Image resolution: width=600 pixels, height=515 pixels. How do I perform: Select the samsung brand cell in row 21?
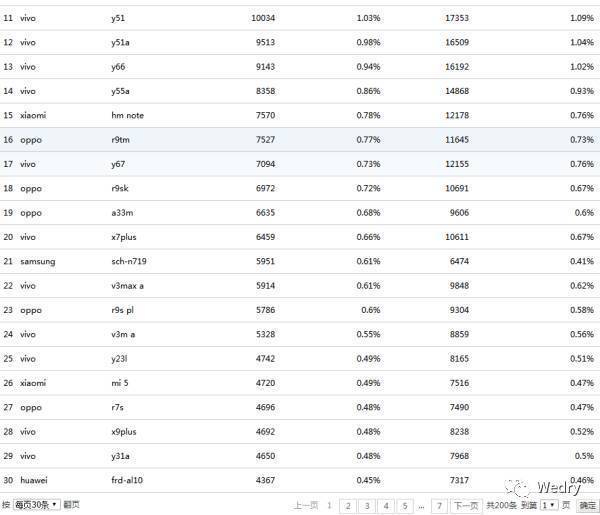click(38, 262)
